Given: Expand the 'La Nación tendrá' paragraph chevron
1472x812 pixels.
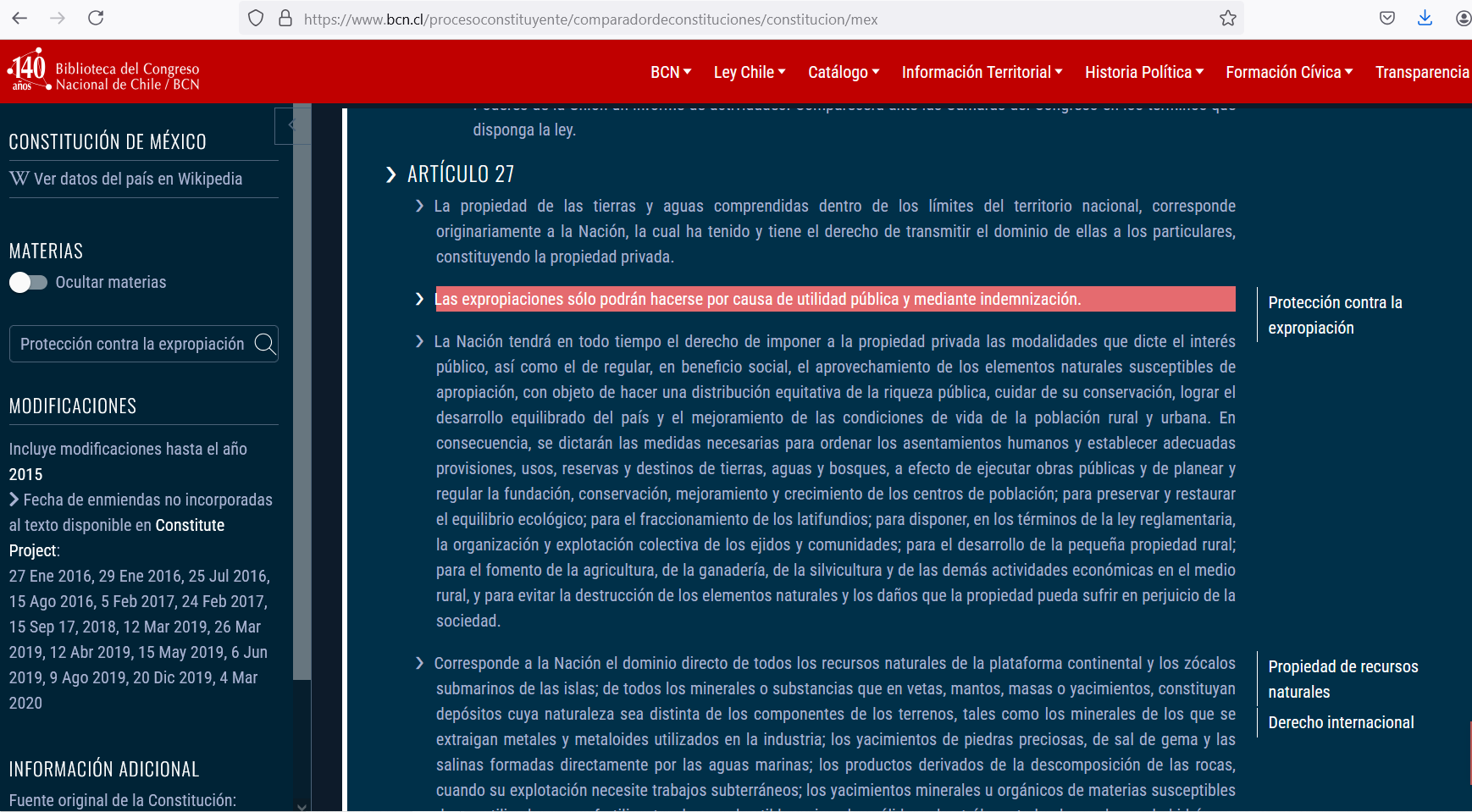Looking at the screenshot, I should 419,341.
